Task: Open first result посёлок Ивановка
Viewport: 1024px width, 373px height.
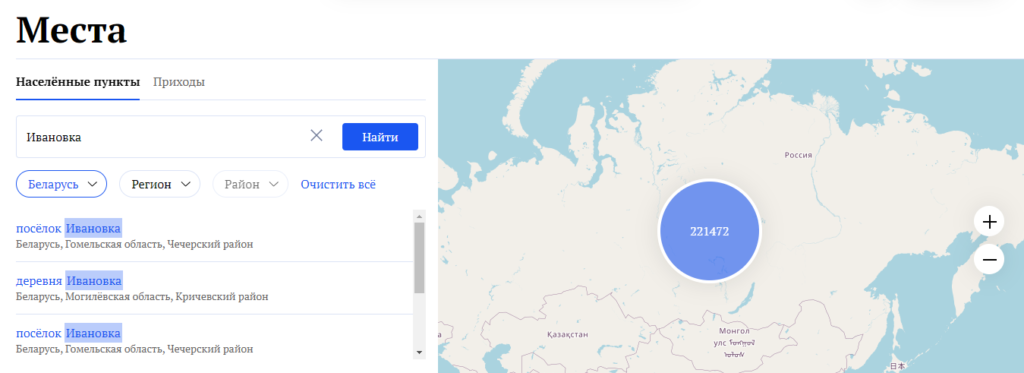Action: tap(69, 228)
